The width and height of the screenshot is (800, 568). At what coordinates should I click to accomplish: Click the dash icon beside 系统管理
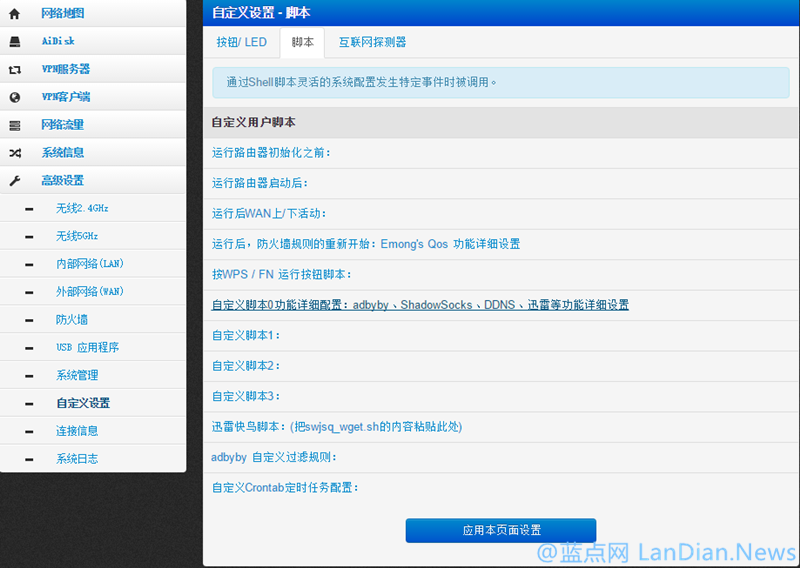pyautogui.click(x=29, y=376)
